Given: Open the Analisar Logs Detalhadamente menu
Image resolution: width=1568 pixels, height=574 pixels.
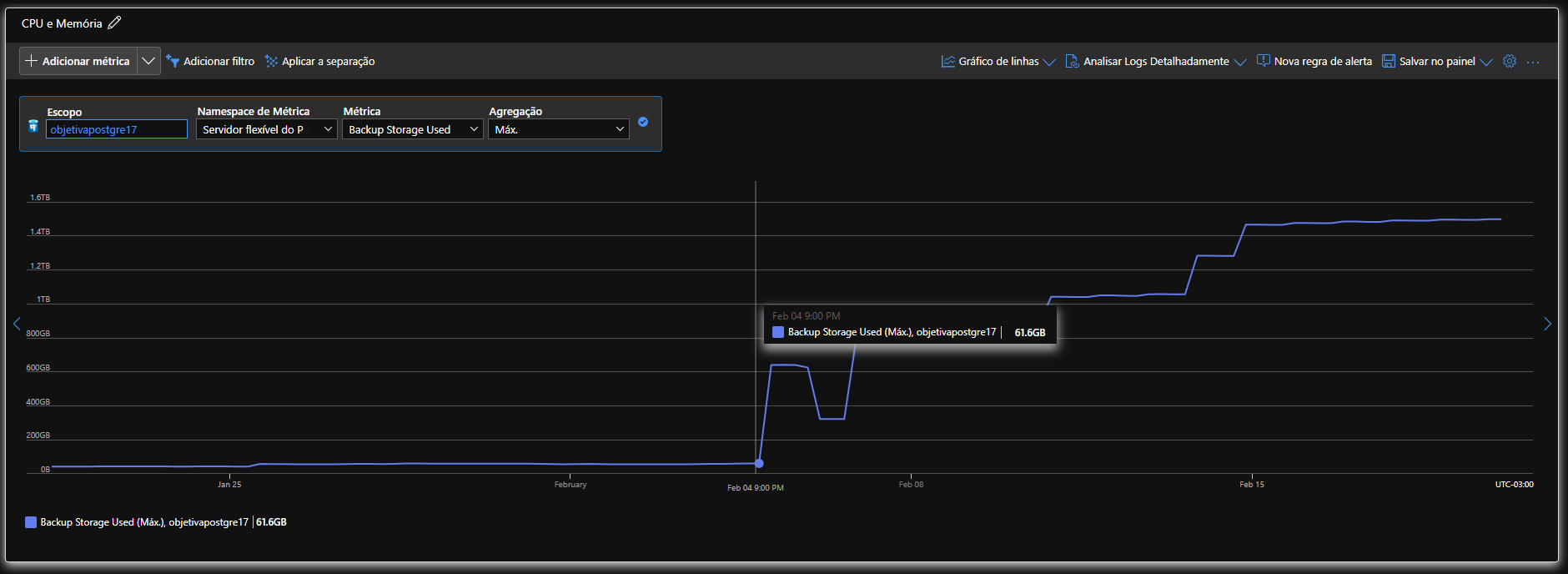Looking at the screenshot, I should 1156,61.
